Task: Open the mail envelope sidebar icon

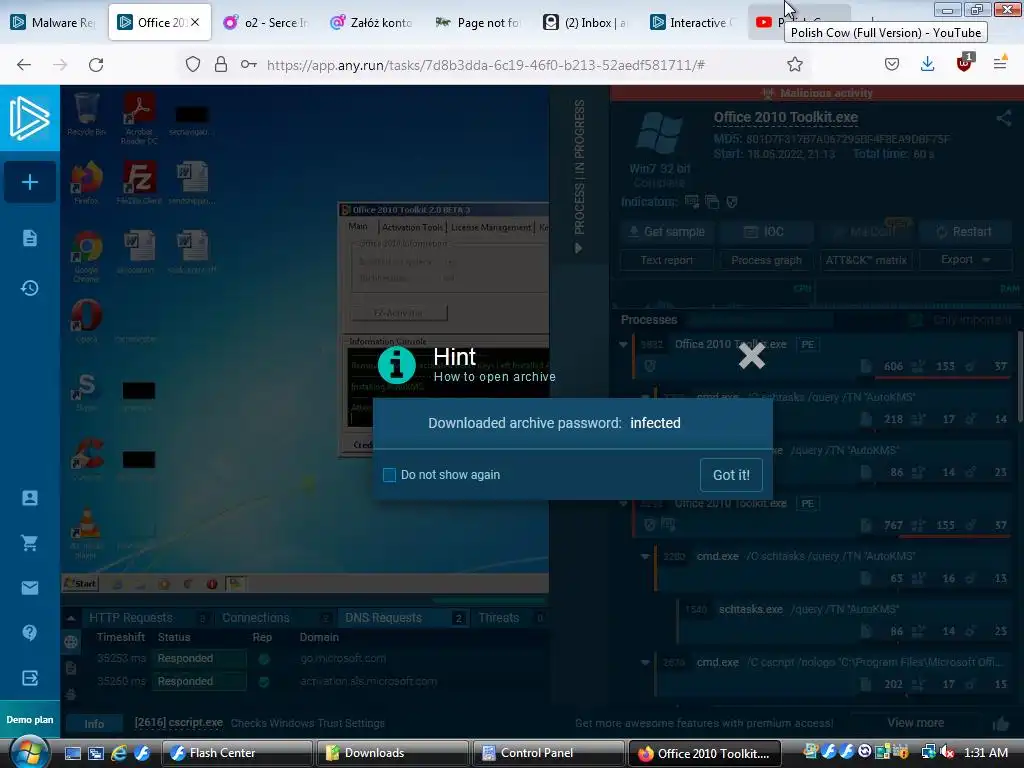Action: (x=30, y=588)
